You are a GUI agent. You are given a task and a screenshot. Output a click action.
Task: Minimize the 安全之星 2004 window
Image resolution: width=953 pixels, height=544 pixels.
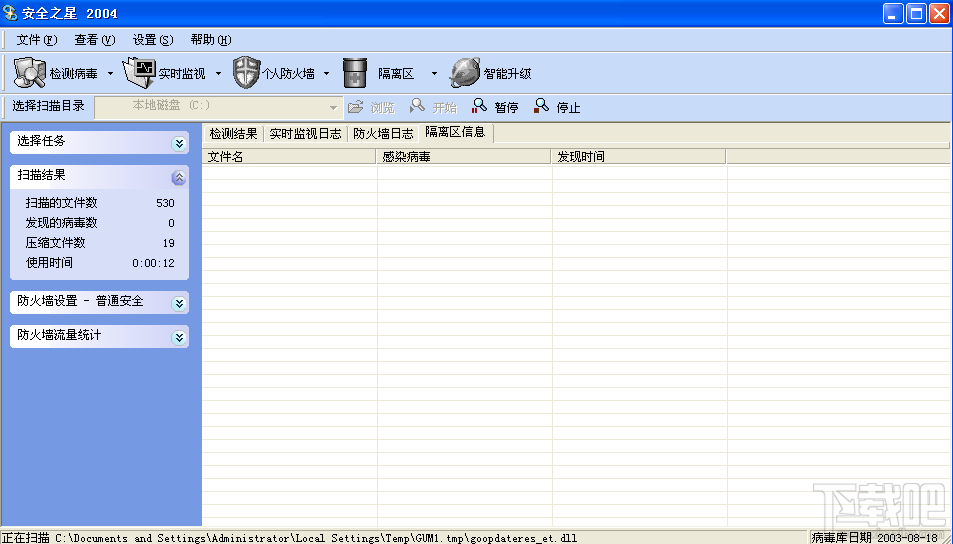click(x=893, y=13)
